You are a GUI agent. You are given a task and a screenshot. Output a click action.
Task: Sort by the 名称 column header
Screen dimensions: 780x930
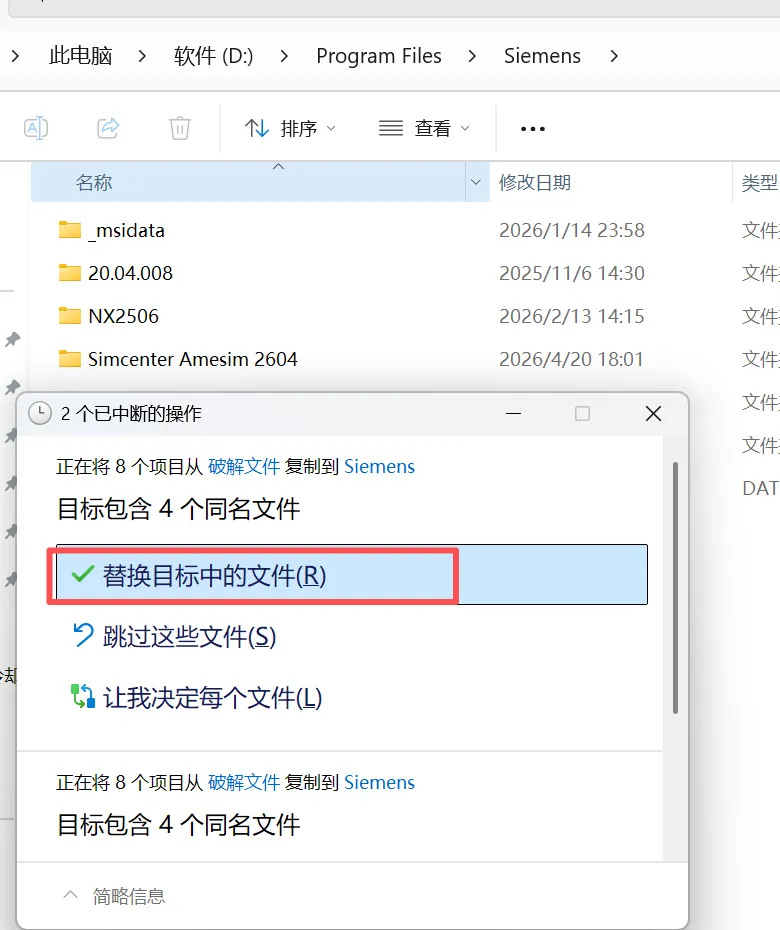click(x=249, y=182)
